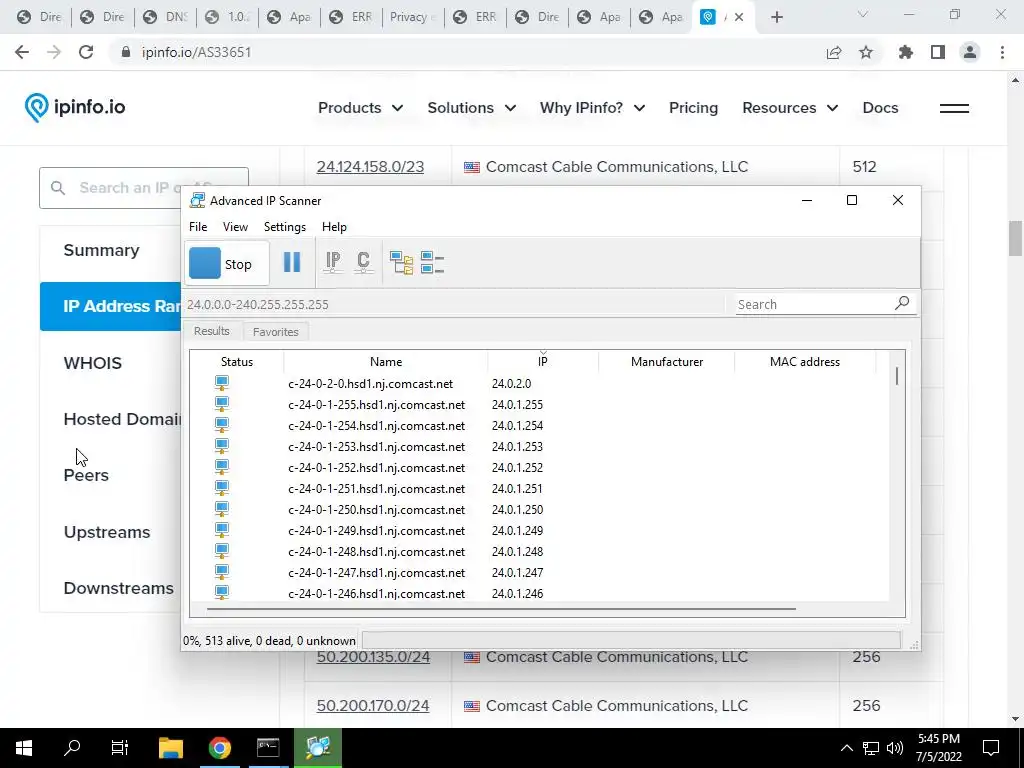Select c-24-0-1-249.hsd1.nj.comcast.net host name
1024x768 pixels.
coord(377,530)
